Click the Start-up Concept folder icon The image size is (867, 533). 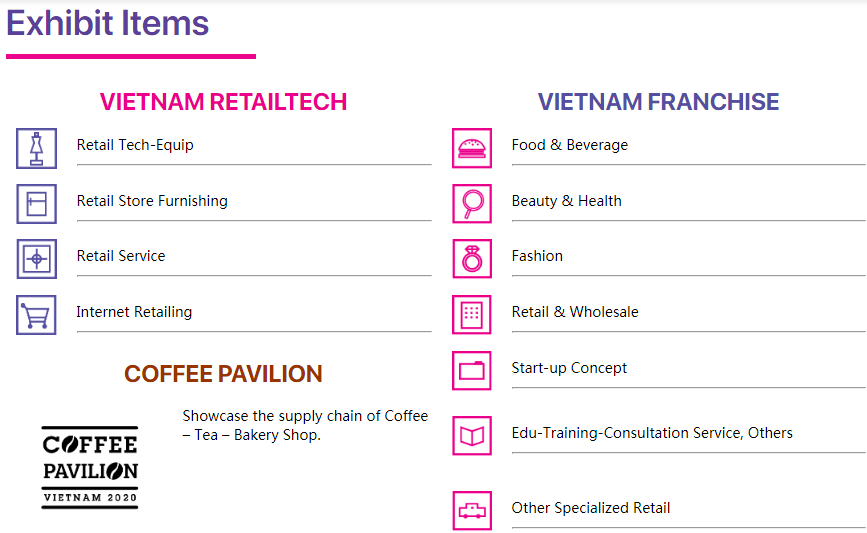(x=471, y=371)
